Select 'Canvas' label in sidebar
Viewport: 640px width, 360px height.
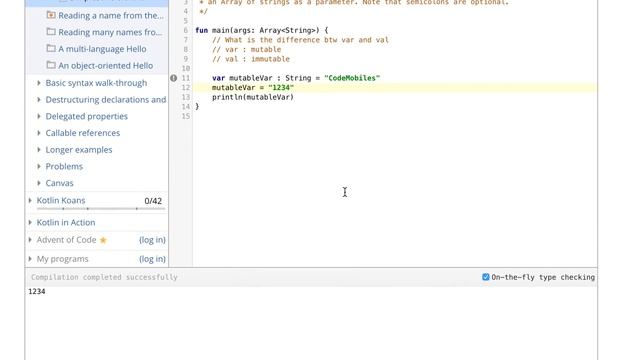pos(59,183)
